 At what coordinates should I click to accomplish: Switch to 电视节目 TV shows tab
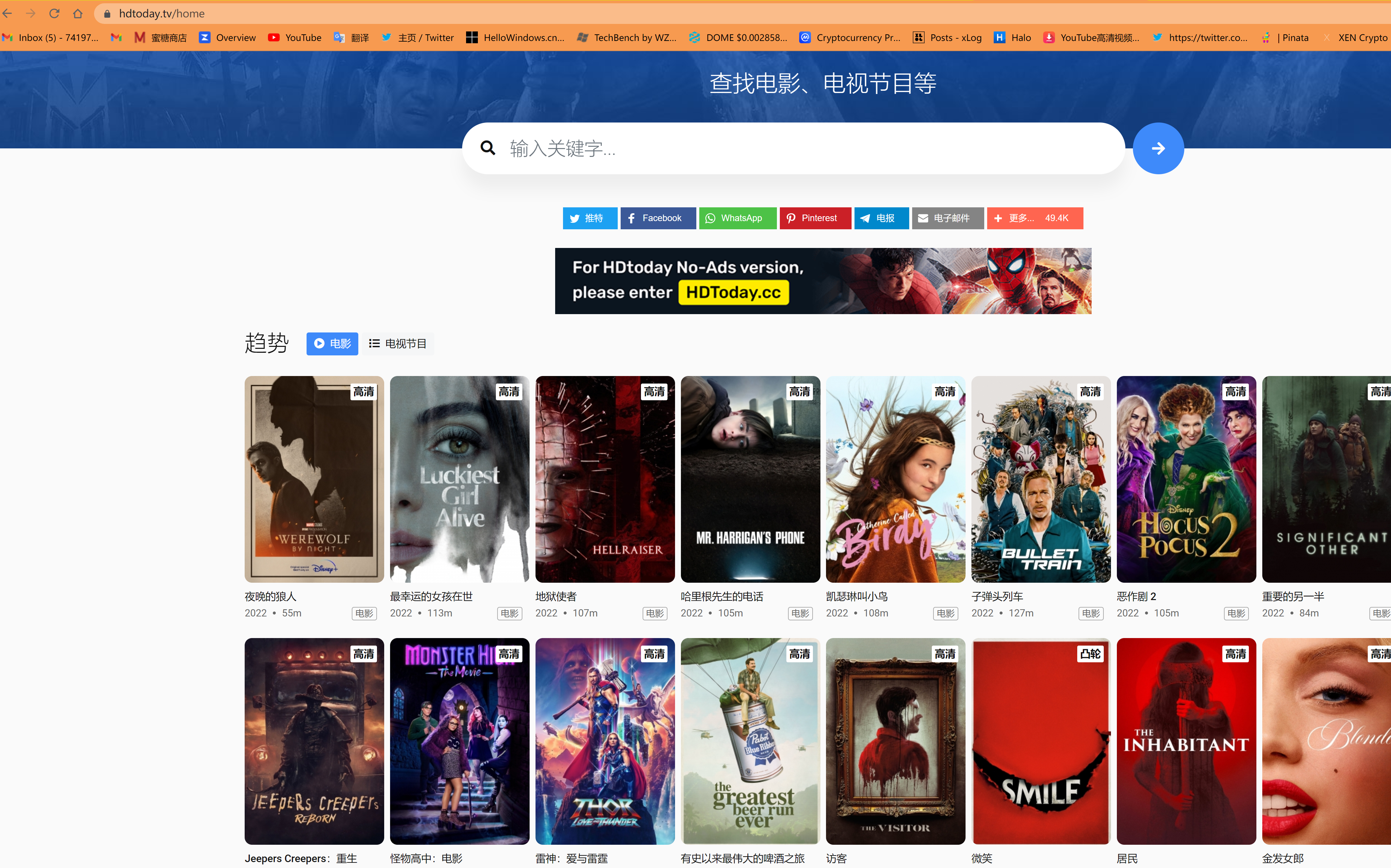(x=398, y=343)
